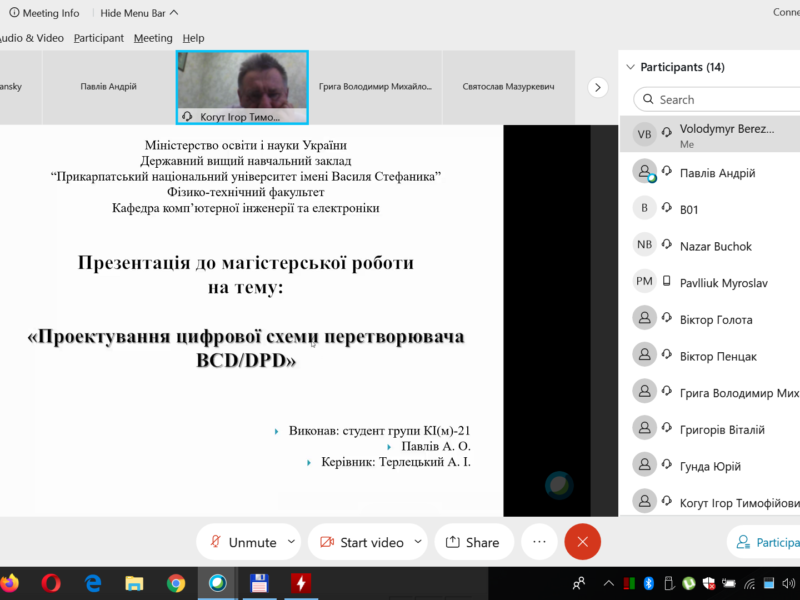
Task: Click Hide Menu Bar
Action: tap(139, 13)
